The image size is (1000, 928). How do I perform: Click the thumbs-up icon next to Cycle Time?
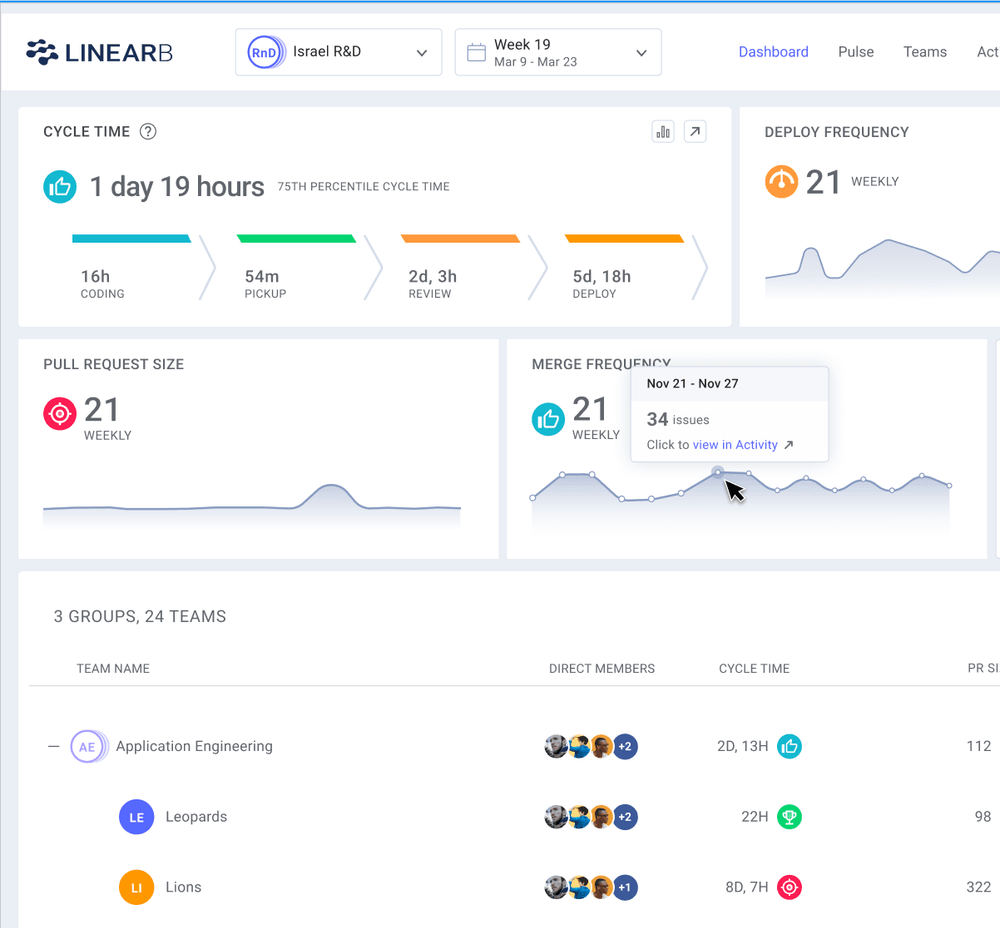click(x=60, y=187)
